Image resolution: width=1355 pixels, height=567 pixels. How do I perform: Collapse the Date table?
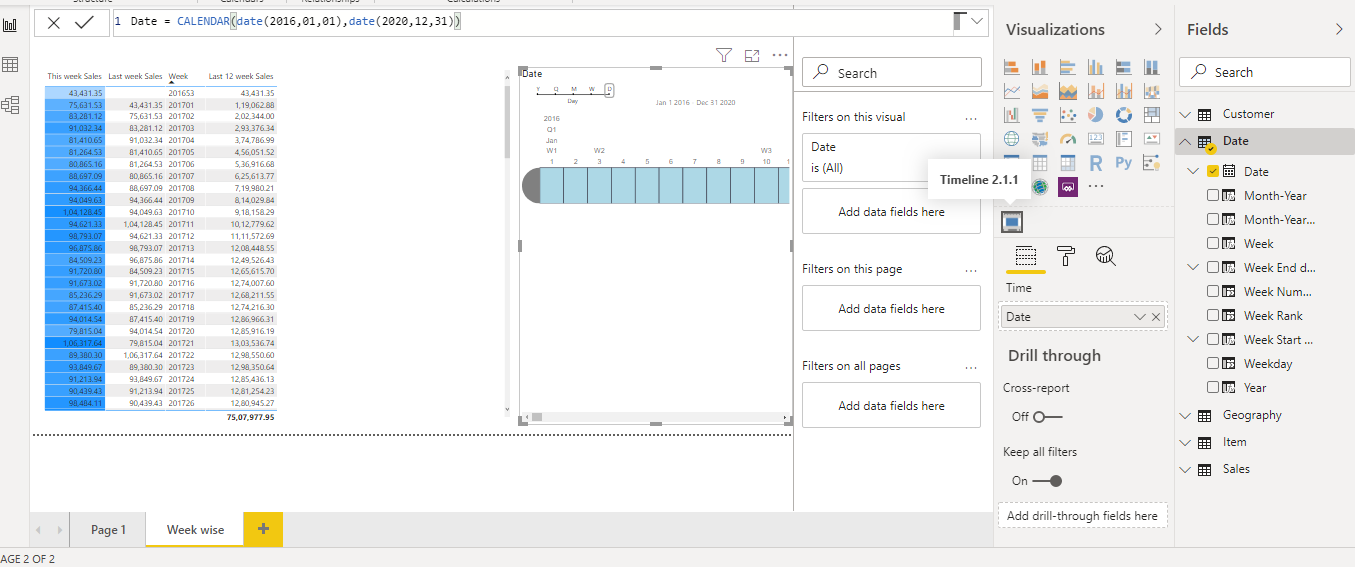pyautogui.click(x=1186, y=141)
